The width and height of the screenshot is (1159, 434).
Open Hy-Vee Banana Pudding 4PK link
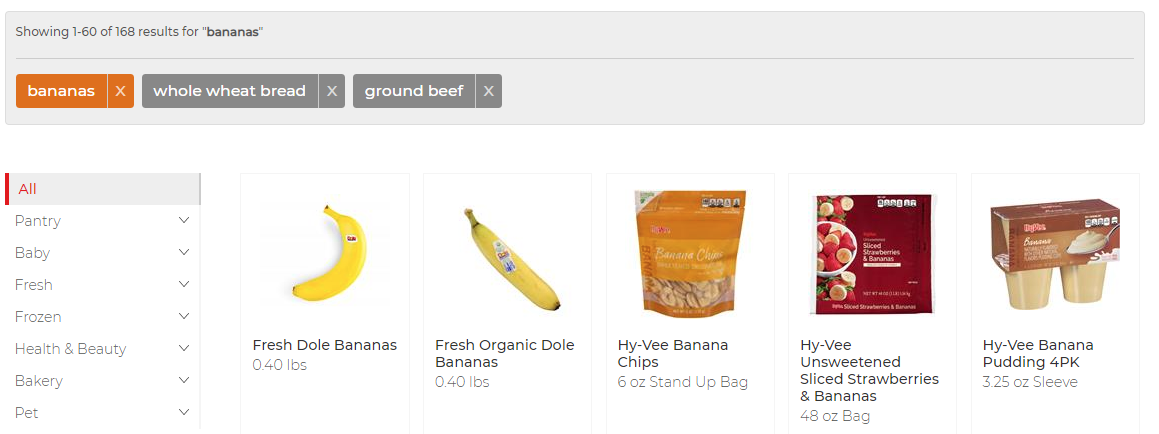(x=1038, y=353)
